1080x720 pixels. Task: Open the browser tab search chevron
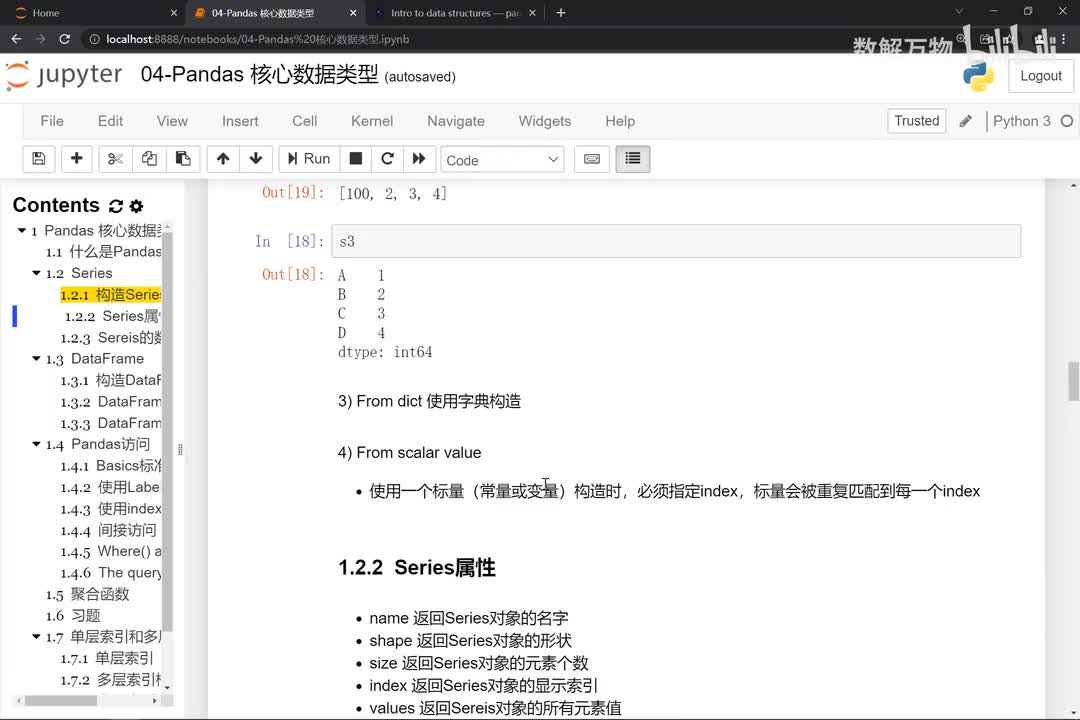[x=959, y=12]
